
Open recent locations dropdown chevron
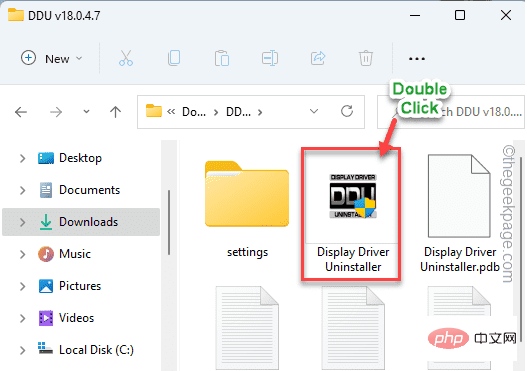(86, 112)
